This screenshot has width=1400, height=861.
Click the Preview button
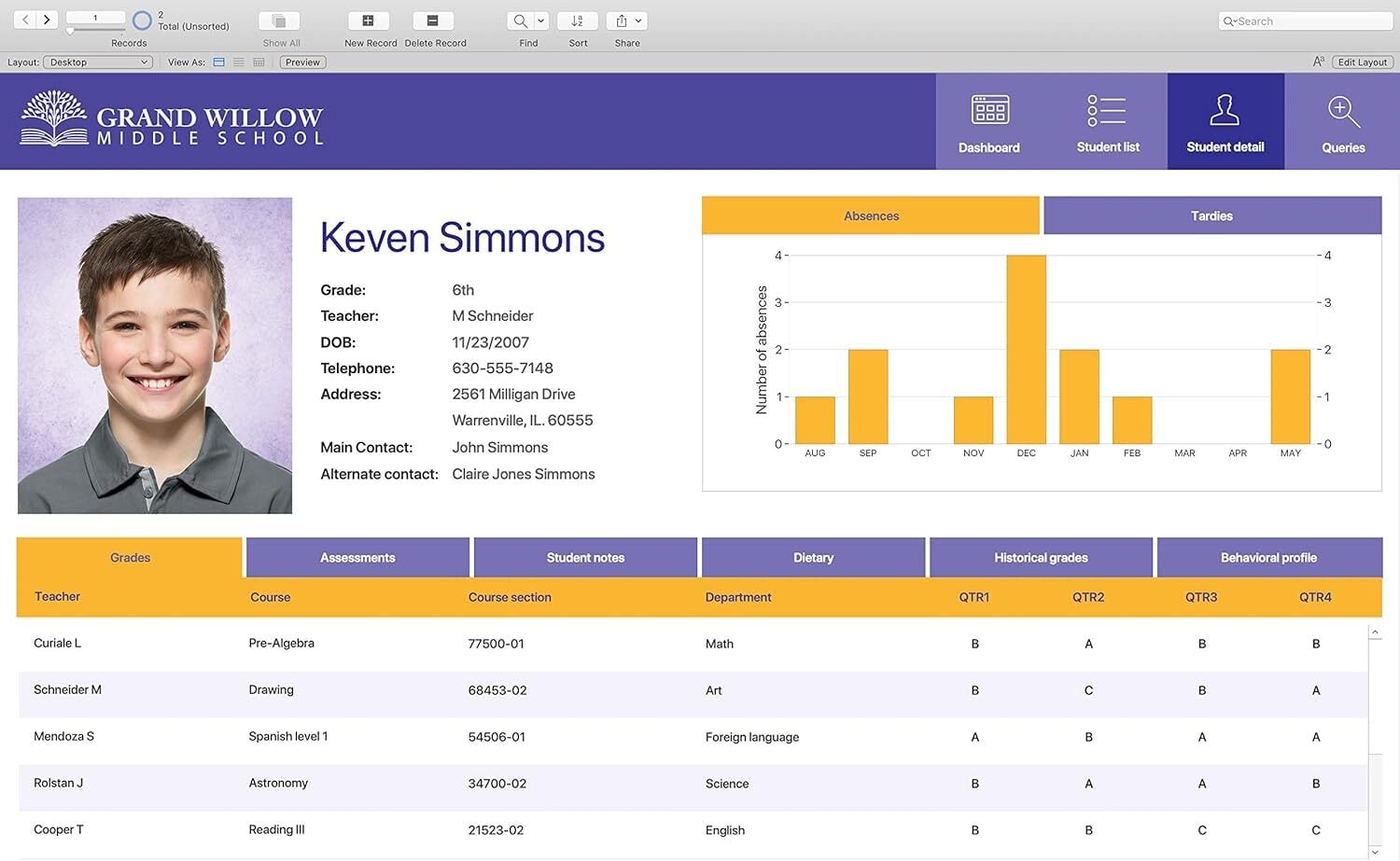302,62
